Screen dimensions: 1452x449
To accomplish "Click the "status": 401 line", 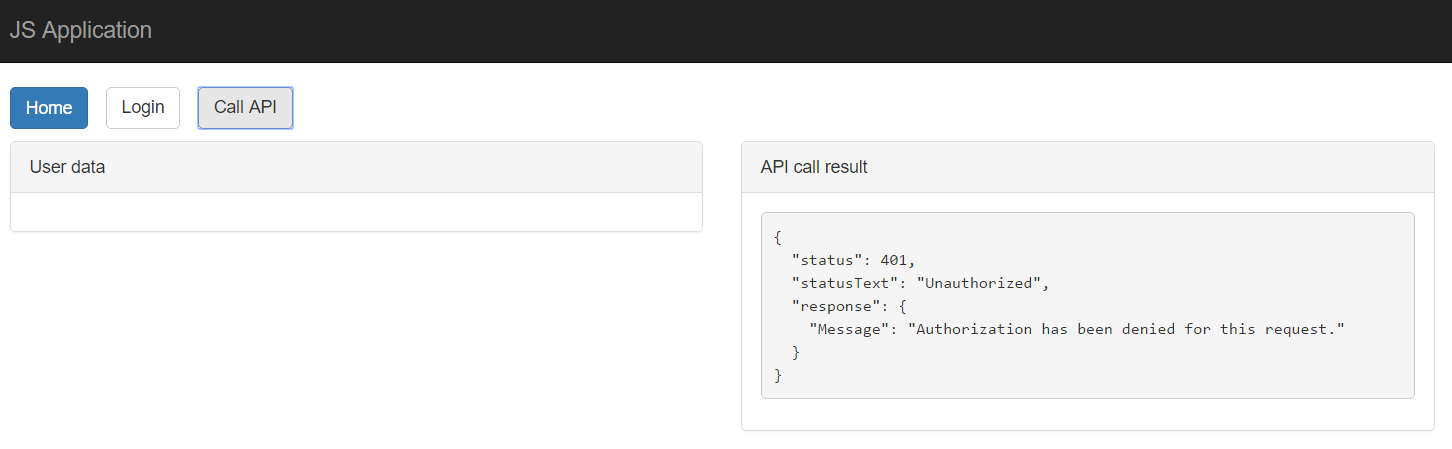I will pos(853,260).
